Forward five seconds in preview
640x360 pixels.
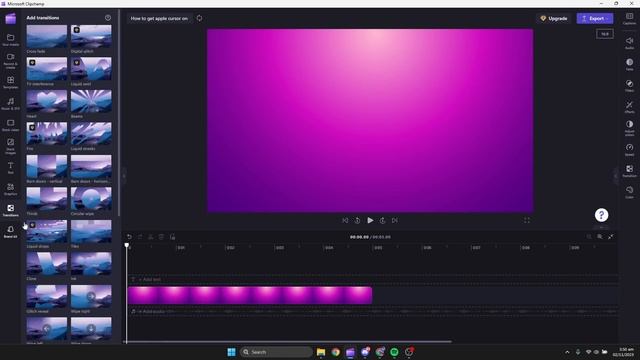tap(382, 220)
